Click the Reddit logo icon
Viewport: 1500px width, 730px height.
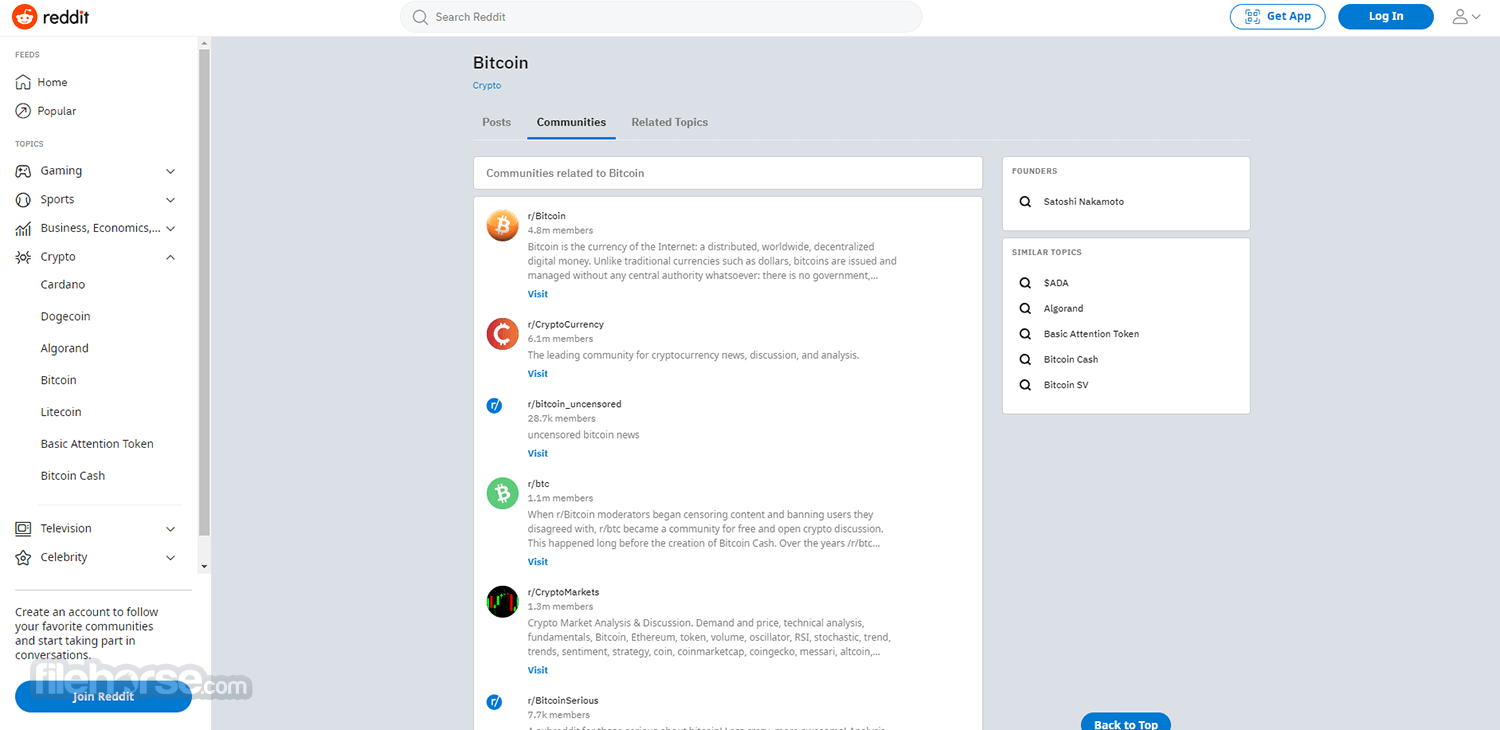pos(25,16)
